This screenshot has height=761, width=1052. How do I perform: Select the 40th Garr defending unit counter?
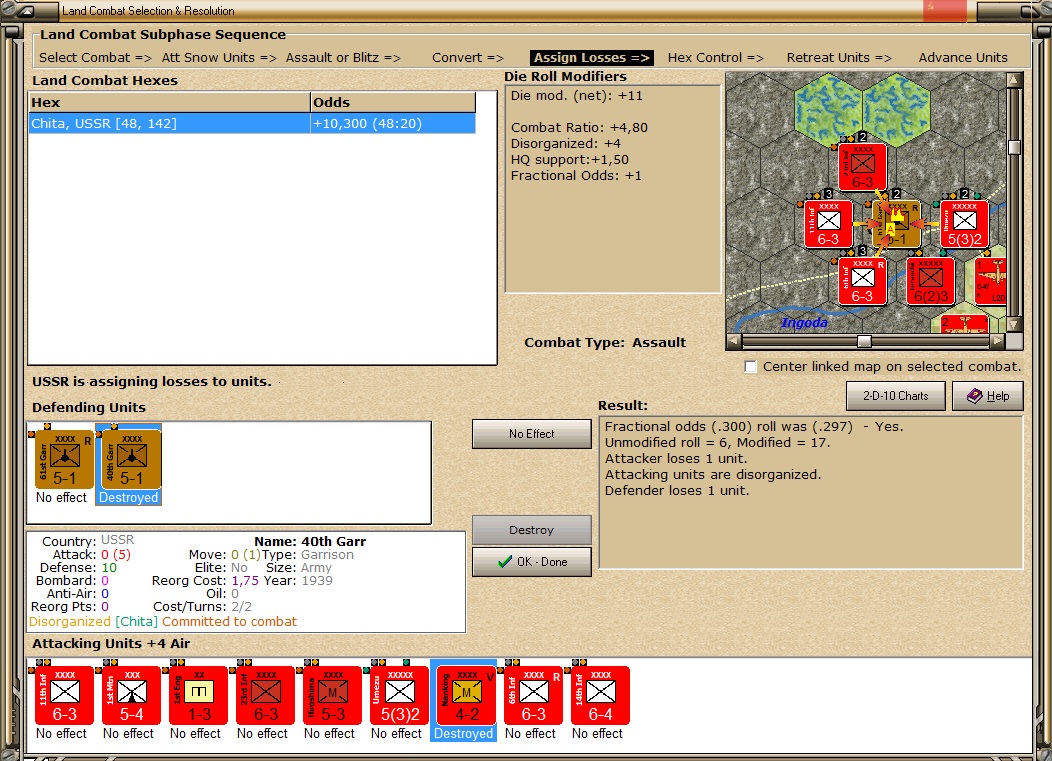(131, 459)
